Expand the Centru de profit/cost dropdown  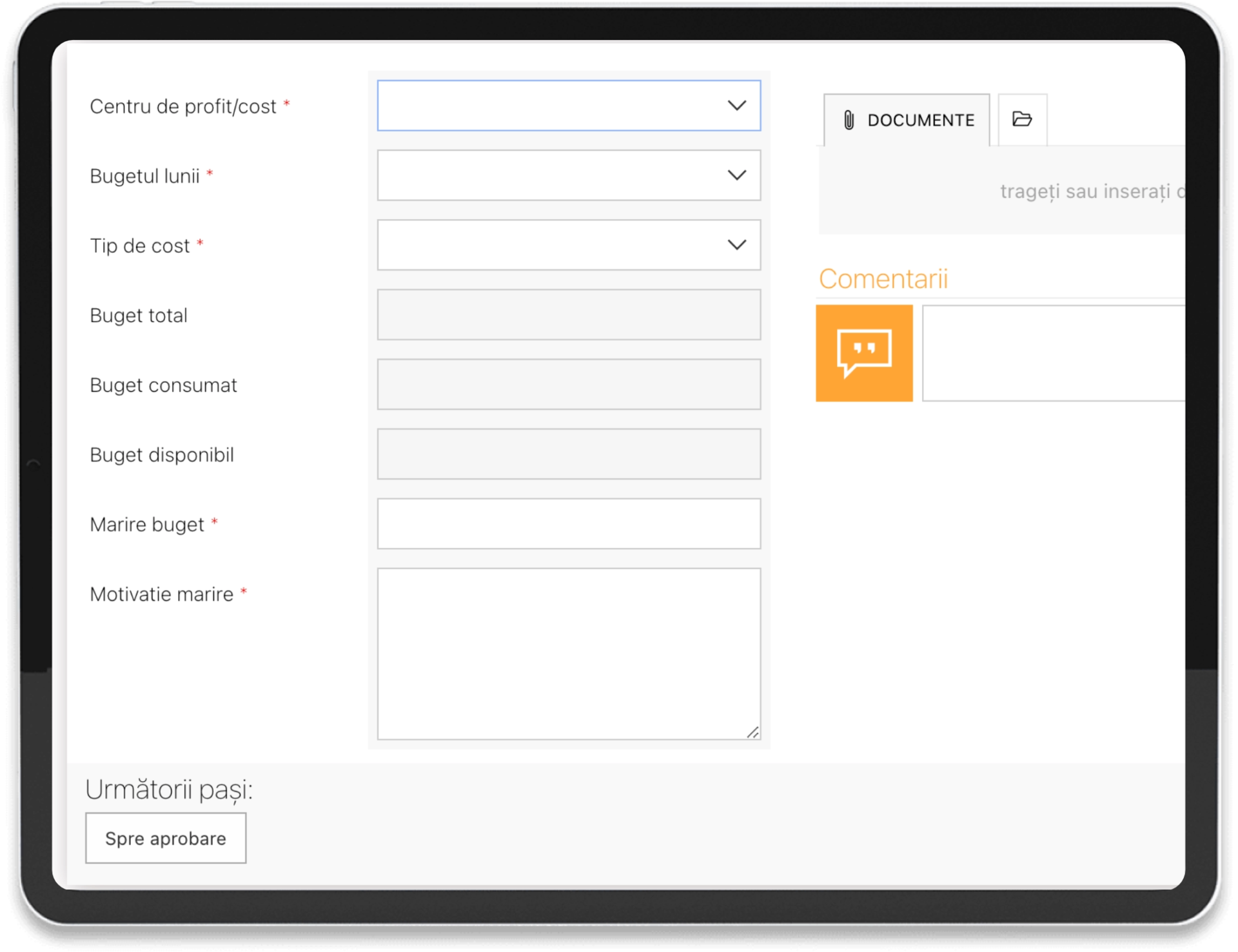click(x=569, y=106)
